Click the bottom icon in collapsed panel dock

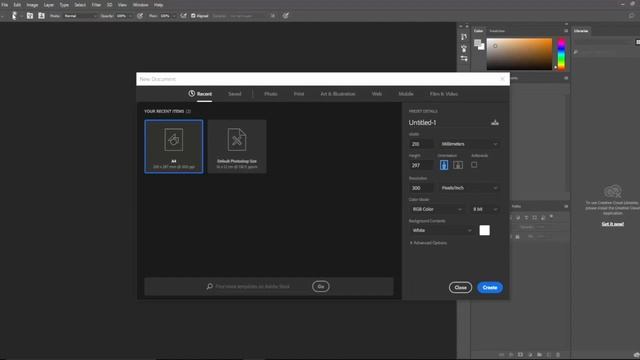pos(464,59)
